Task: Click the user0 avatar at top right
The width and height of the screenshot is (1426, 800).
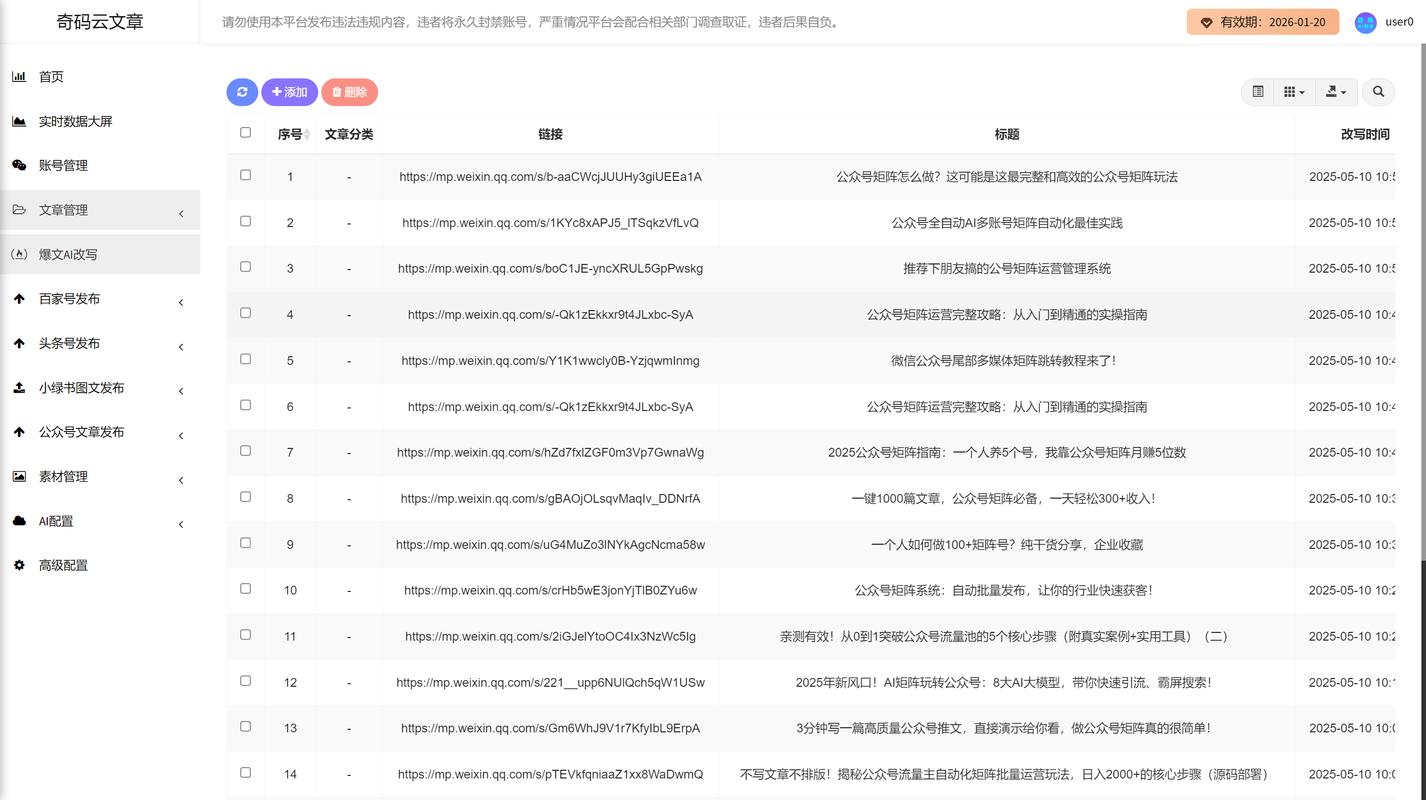Action: pyautogui.click(x=1365, y=22)
